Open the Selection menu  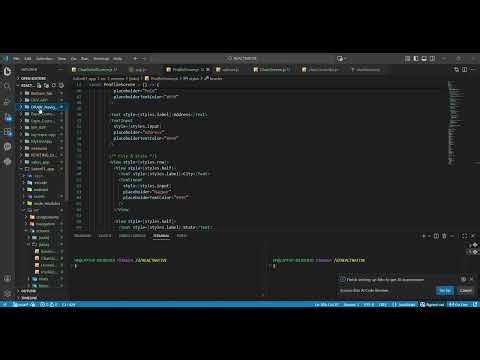pyautogui.click(x=44, y=59)
